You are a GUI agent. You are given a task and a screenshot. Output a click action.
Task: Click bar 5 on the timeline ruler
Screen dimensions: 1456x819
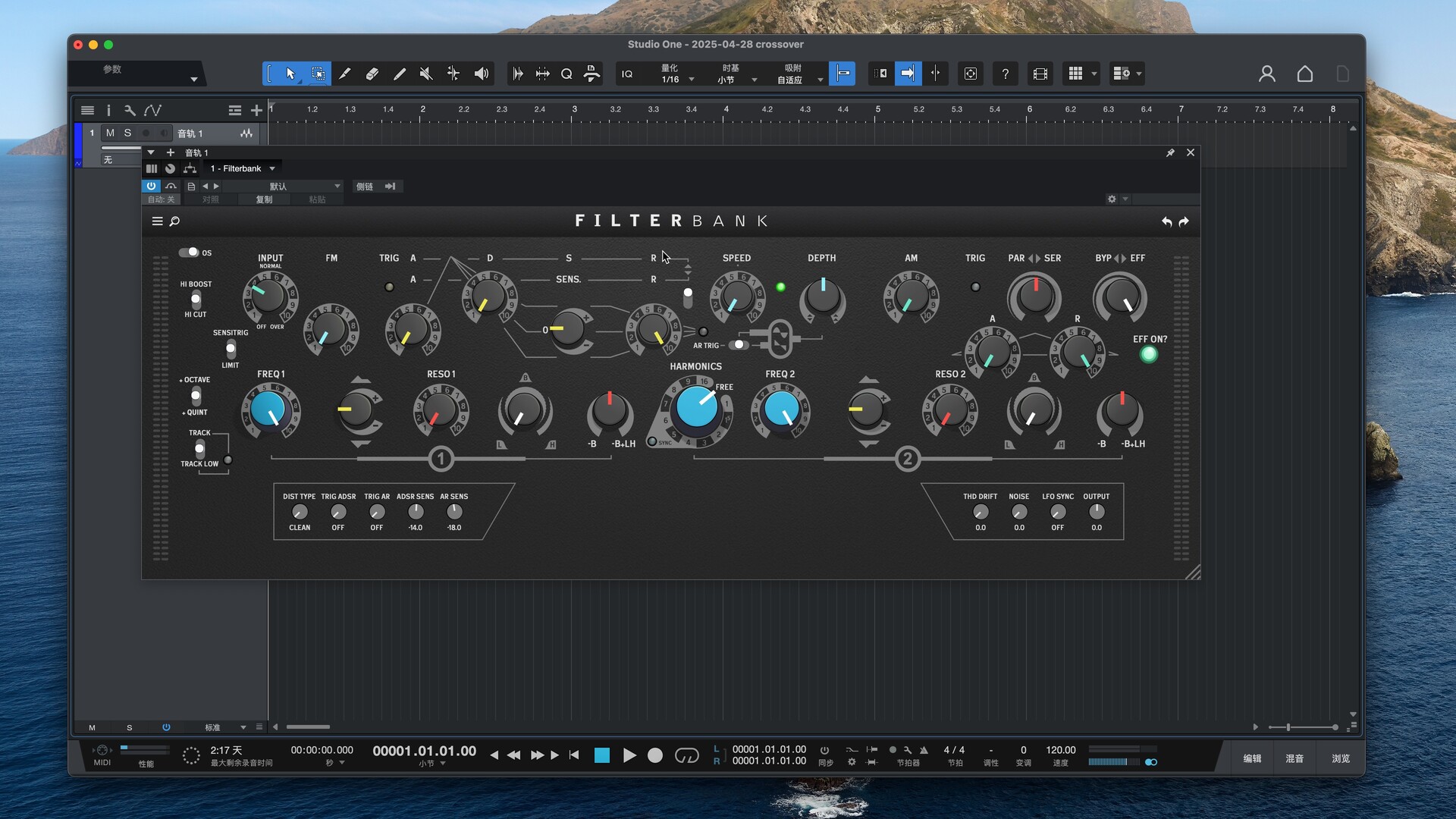878,109
